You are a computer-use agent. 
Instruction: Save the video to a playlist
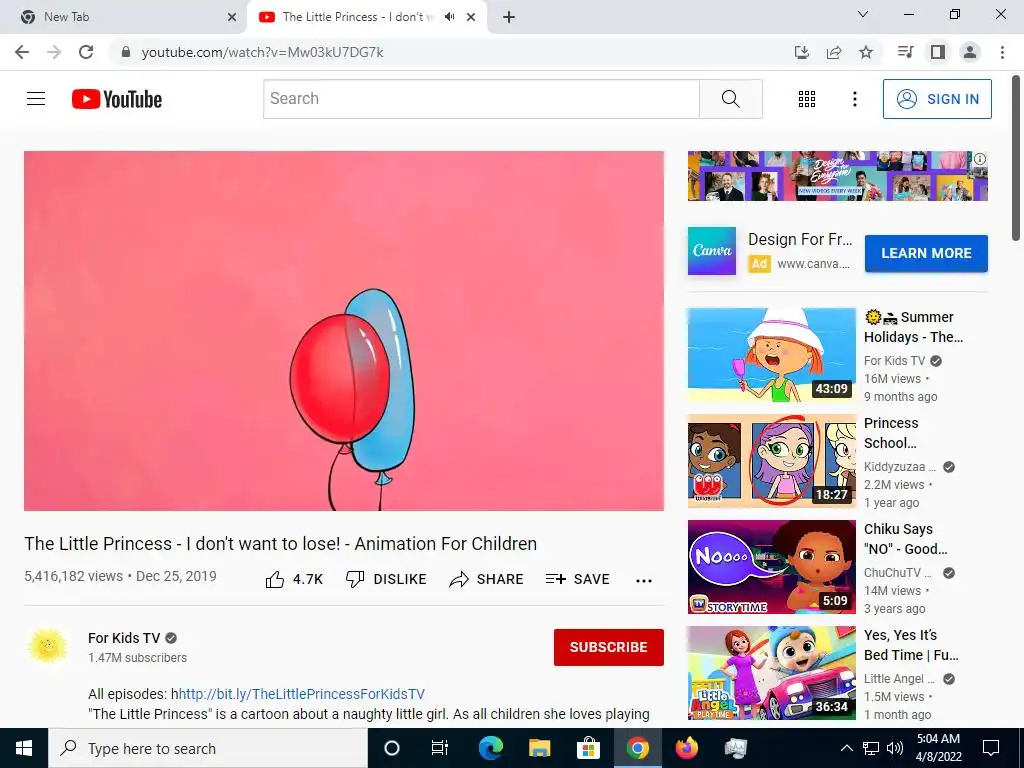pos(577,579)
